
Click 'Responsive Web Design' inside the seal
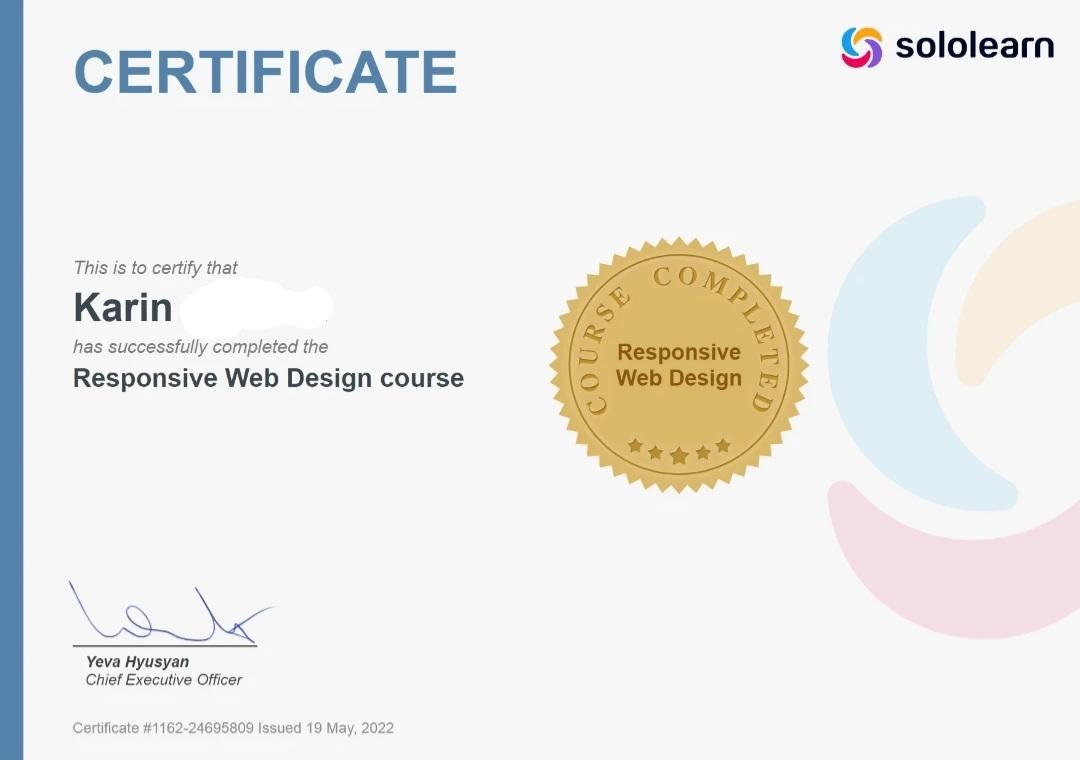679,365
